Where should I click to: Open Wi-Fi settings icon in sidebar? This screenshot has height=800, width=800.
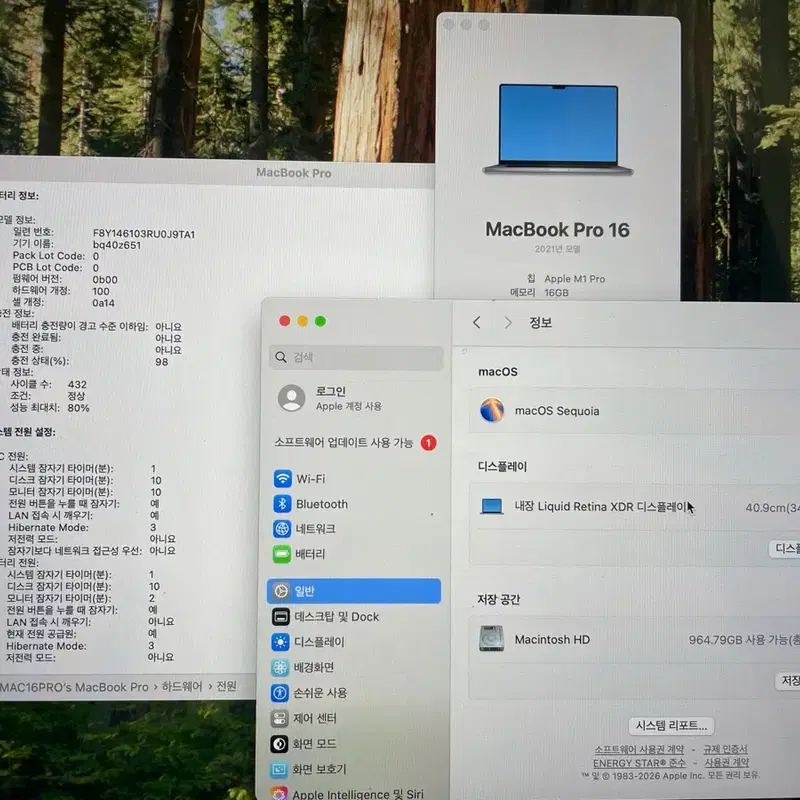coord(283,479)
